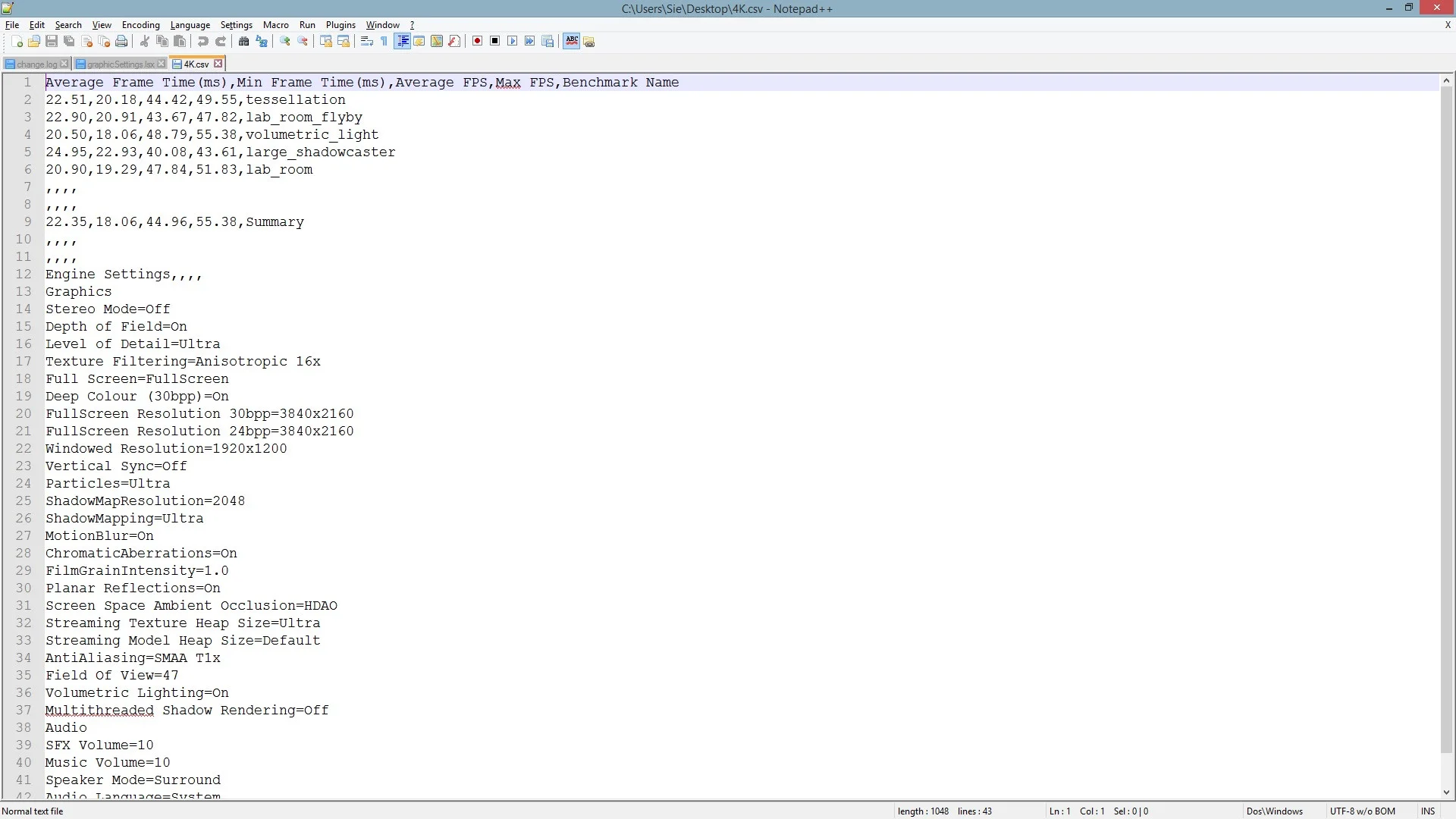Open the File menu
1456x819 pixels.
pyautogui.click(x=12, y=25)
